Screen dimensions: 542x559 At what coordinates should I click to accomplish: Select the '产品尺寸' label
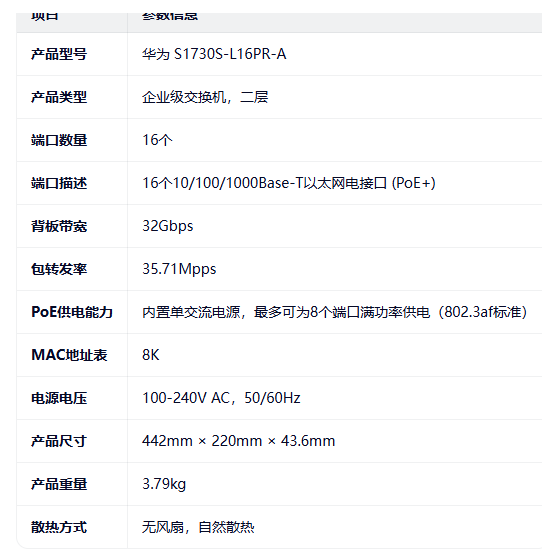click(59, 441)
